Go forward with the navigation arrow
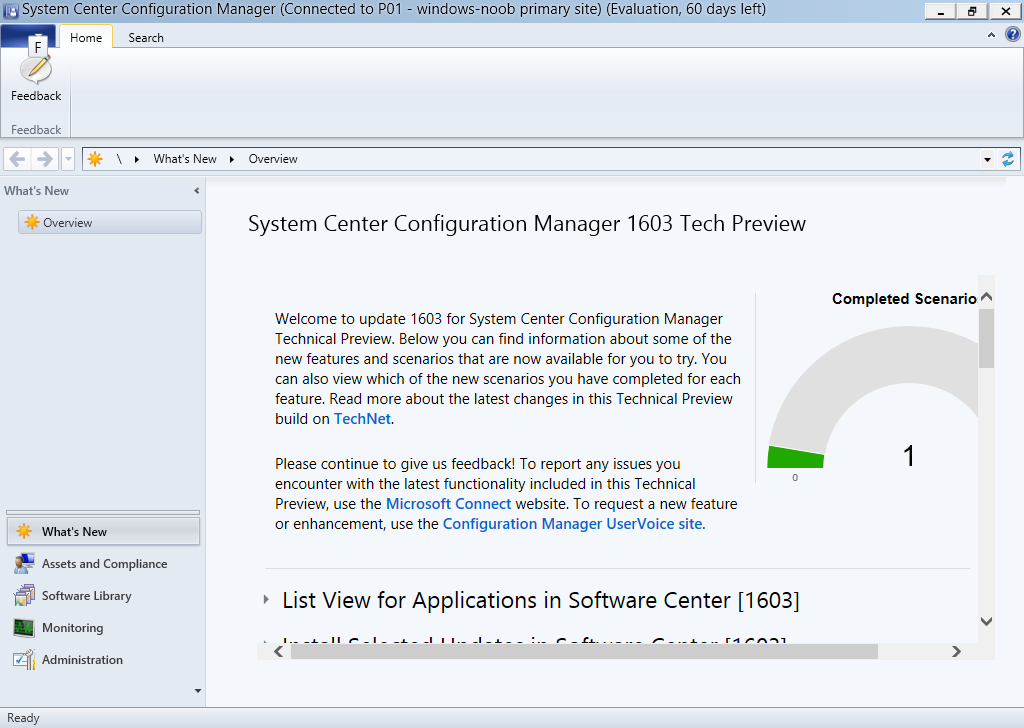The width and height of the screenshot is (1024, 728). pos(44,159)
